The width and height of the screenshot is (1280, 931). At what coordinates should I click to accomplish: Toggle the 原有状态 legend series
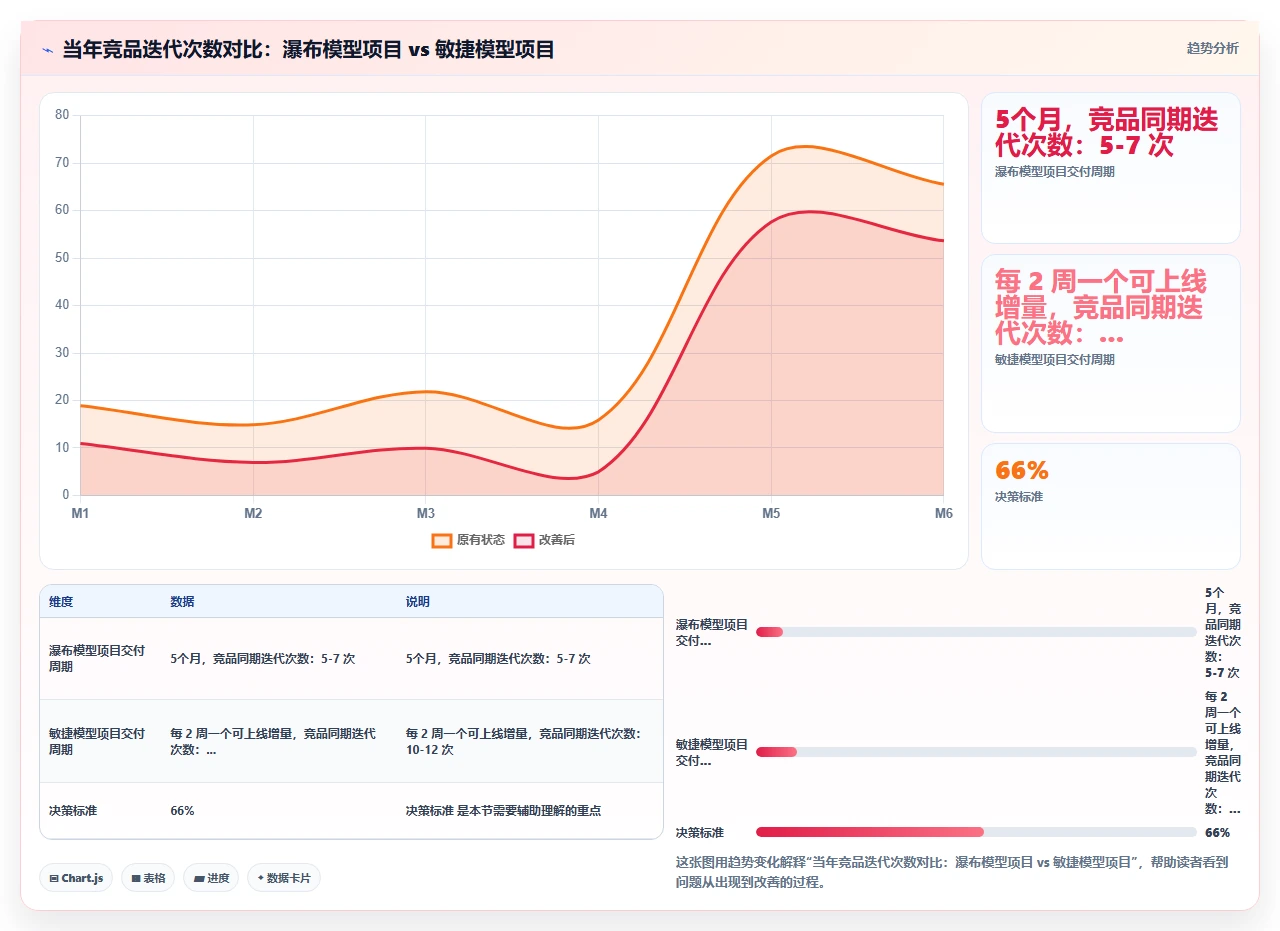[468, 540]
